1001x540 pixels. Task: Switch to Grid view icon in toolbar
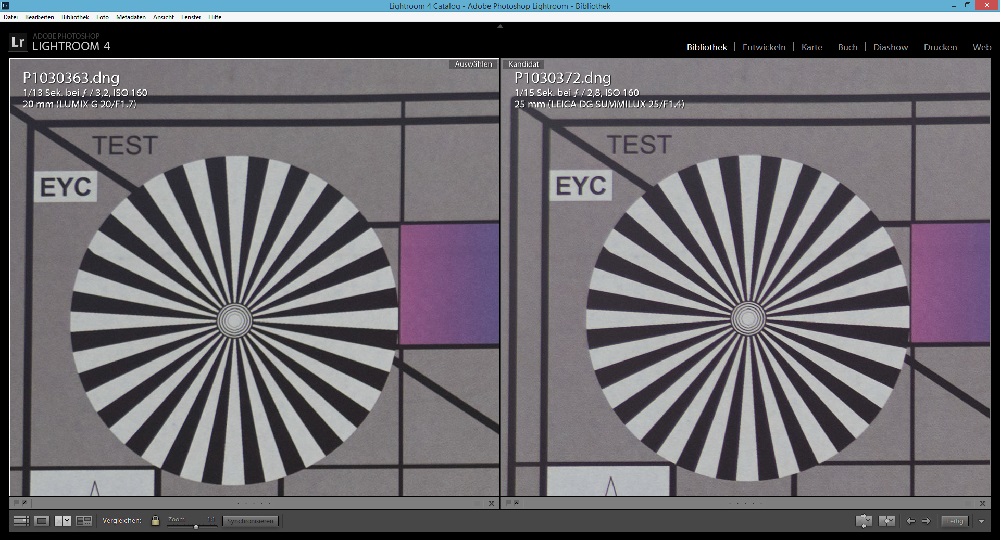coord(20,521)
